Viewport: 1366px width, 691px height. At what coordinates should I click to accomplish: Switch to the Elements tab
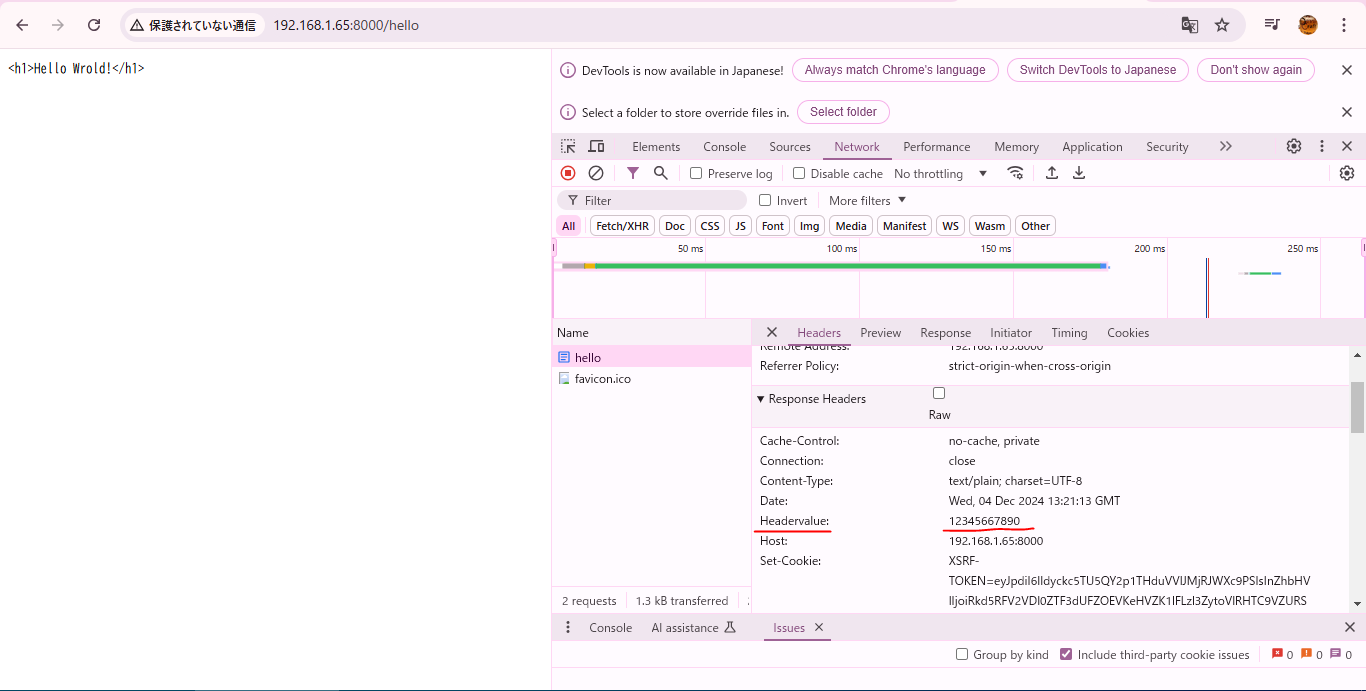click(x=656, y=146)
